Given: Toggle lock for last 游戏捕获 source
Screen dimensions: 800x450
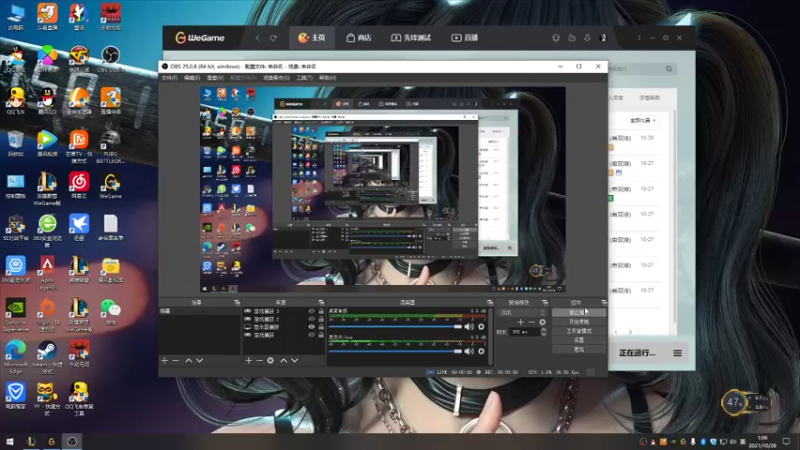Looking at the screenshot, I should [321, 335].
